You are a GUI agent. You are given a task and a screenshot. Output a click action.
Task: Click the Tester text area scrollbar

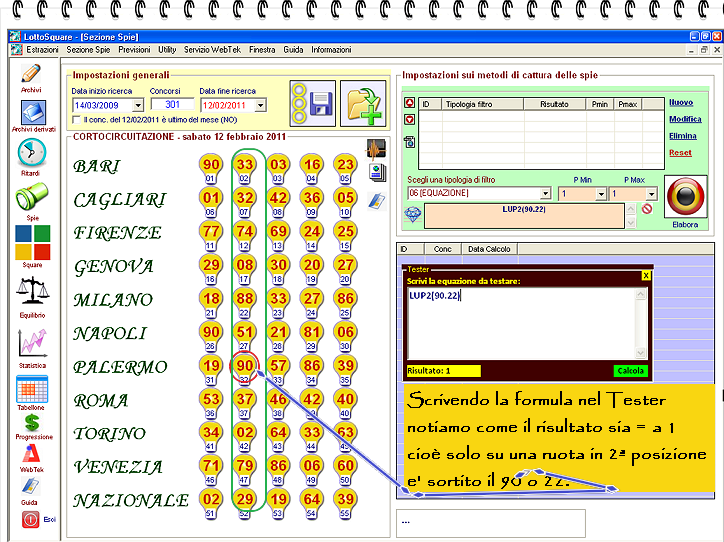click(640, 324)
